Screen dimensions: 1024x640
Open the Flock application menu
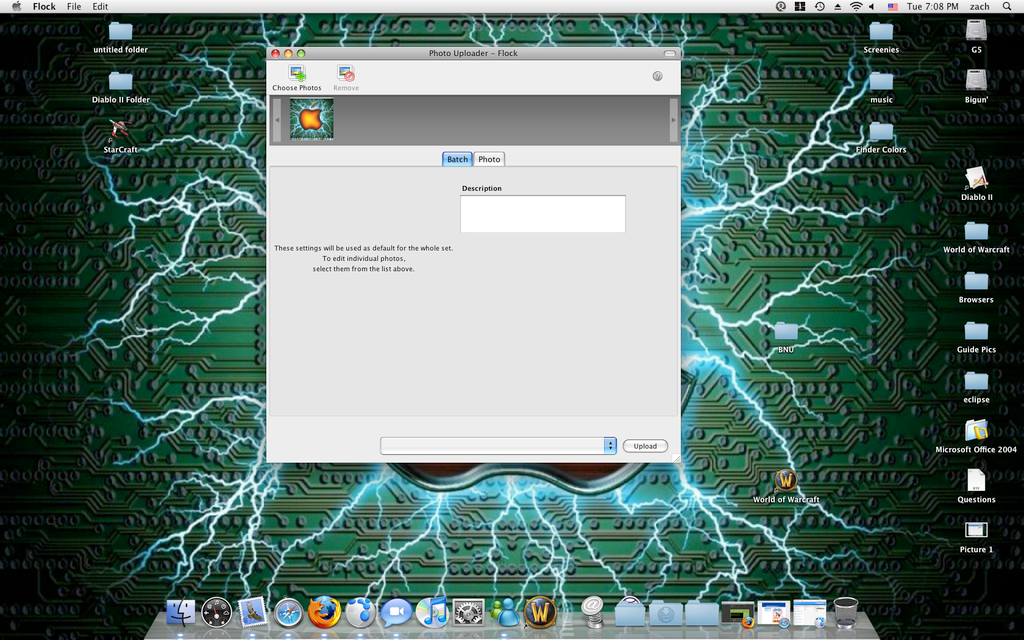point(44,7)
